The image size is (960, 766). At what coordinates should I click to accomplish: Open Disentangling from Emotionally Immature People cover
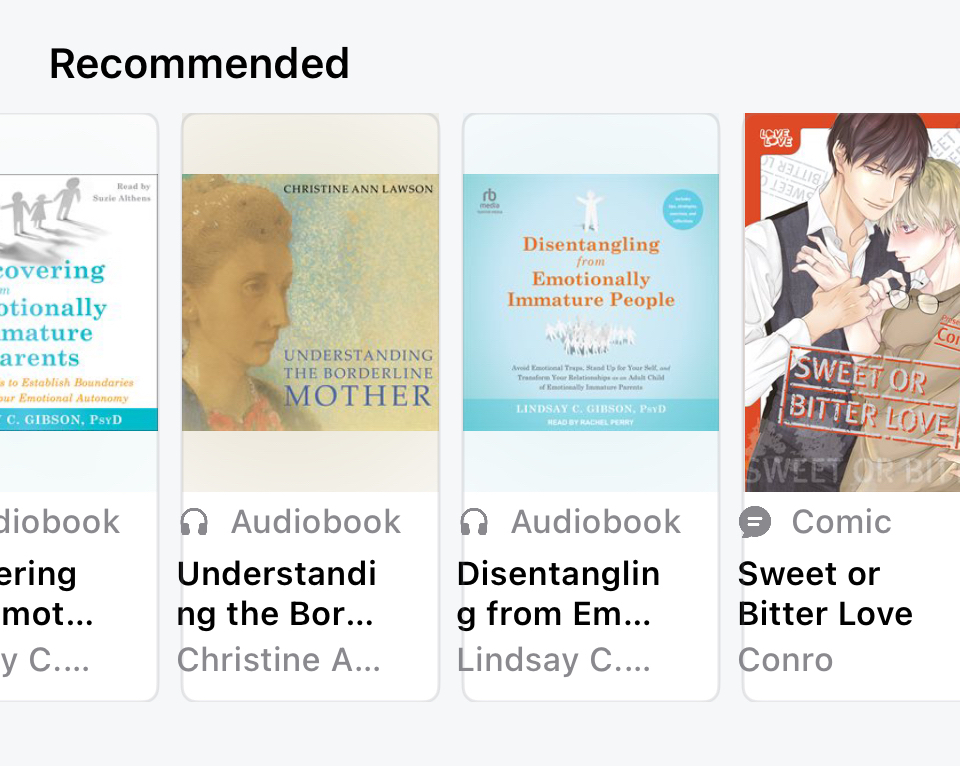[590, 302]
